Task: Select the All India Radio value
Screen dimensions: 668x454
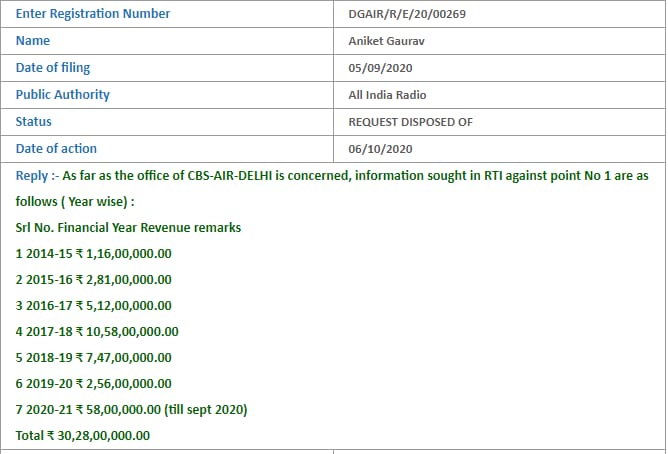Action: click(387, 95)
